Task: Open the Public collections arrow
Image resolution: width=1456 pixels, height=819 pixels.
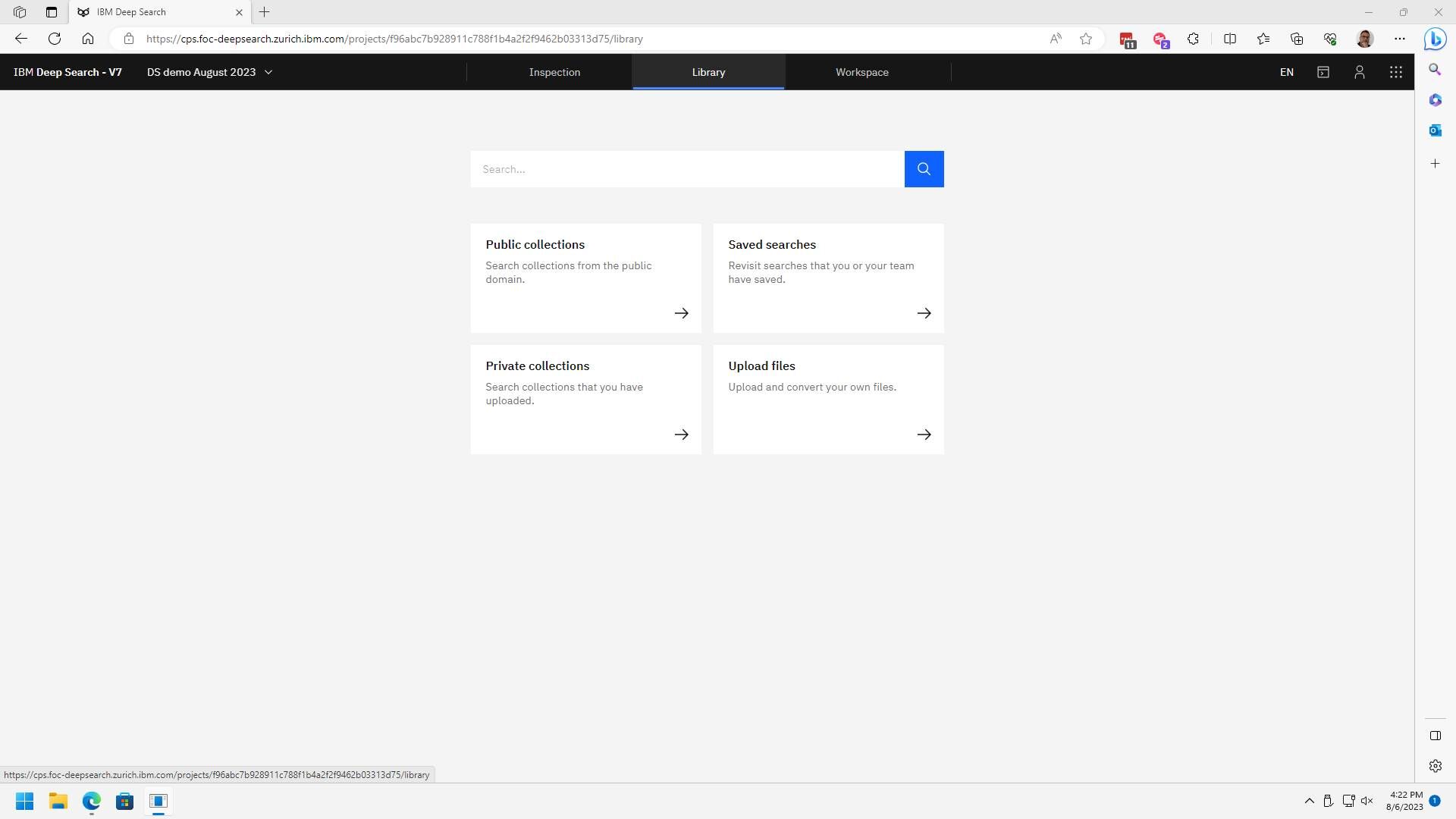Action: pos(681,313)
